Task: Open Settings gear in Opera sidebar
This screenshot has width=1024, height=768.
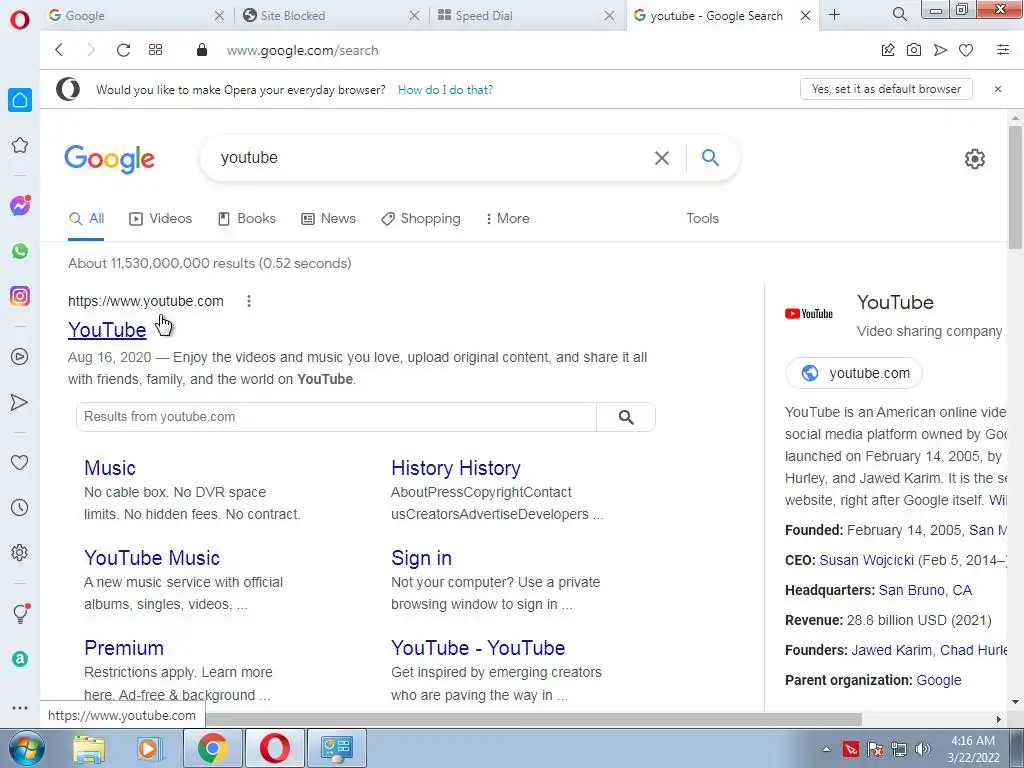Action: tap(20, 552)
